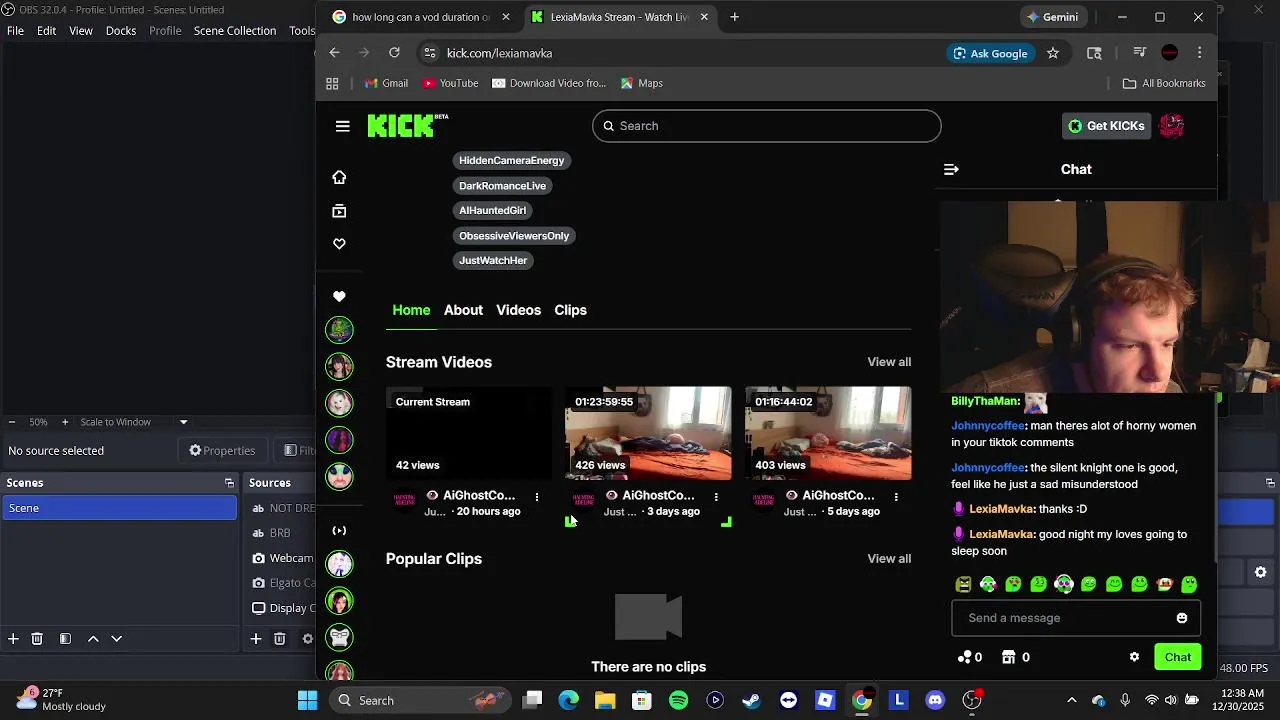Screen dimensions: 1280x720
Task: Open OBS View menu
Action: (81, 30)
